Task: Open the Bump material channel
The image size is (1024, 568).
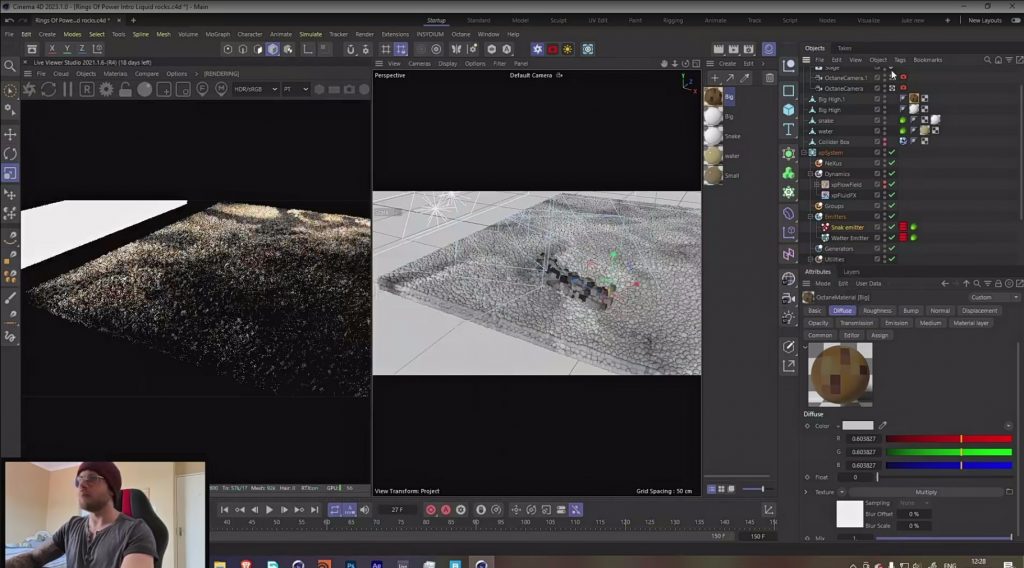Action: [910, 311]
